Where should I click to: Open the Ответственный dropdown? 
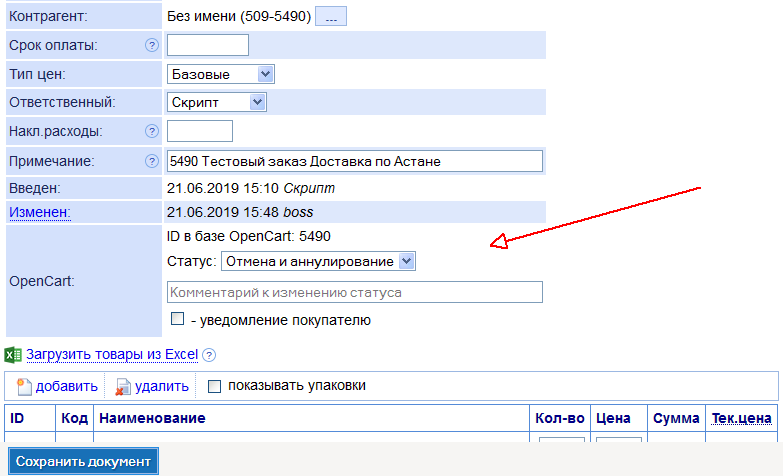pos(217,102)
